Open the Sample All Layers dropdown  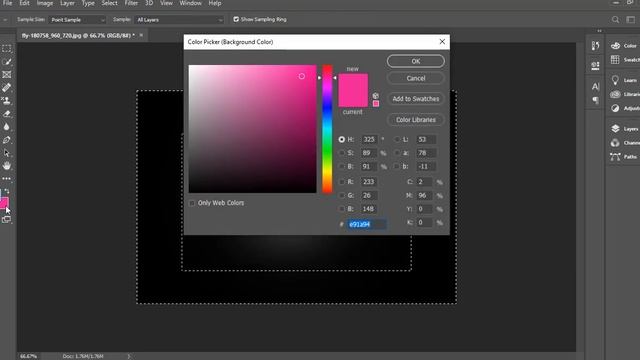pos(179,20)
